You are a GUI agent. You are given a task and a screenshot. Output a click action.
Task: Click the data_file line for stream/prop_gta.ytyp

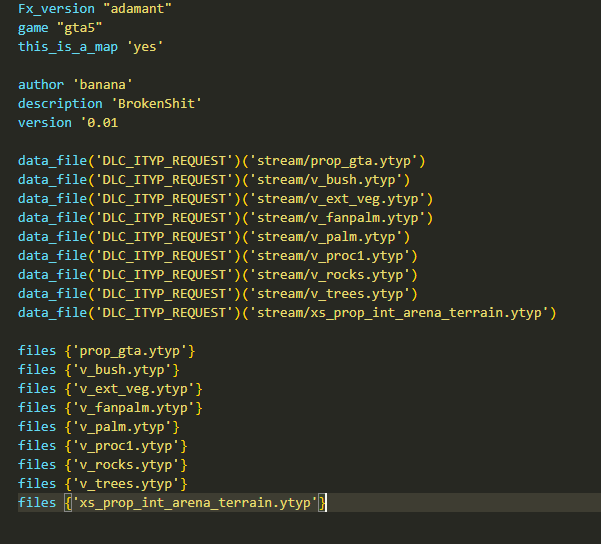tap(222, 161)
